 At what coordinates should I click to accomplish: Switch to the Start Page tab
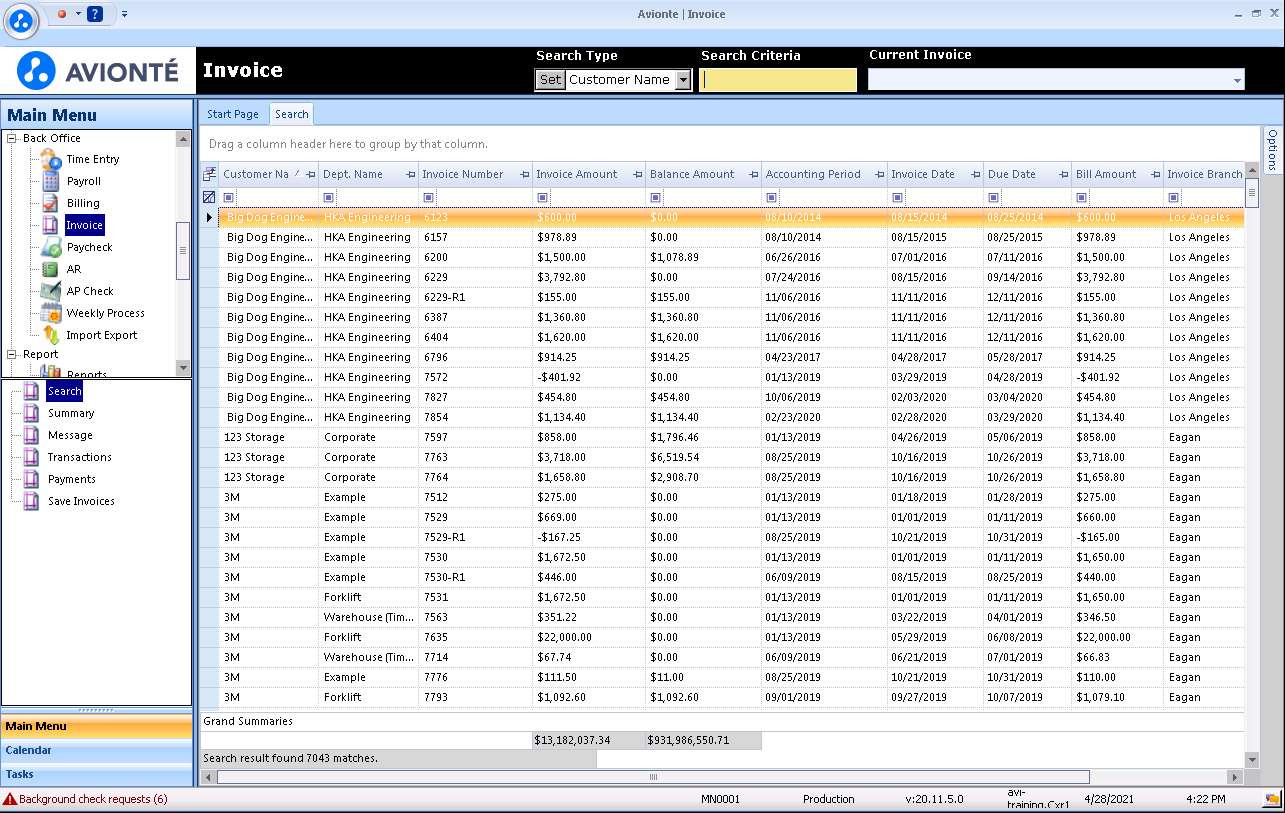click(233, 114)
